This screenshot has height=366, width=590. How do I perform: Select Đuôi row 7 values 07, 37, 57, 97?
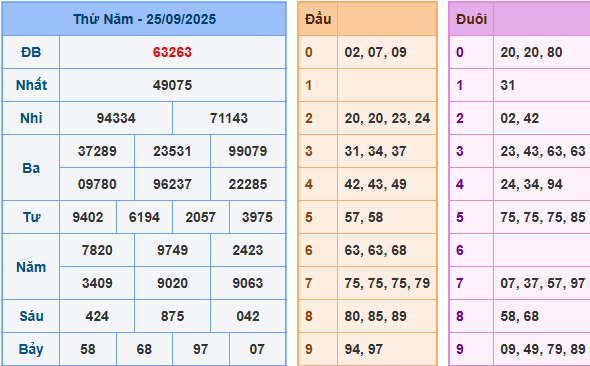pos(543,283)
